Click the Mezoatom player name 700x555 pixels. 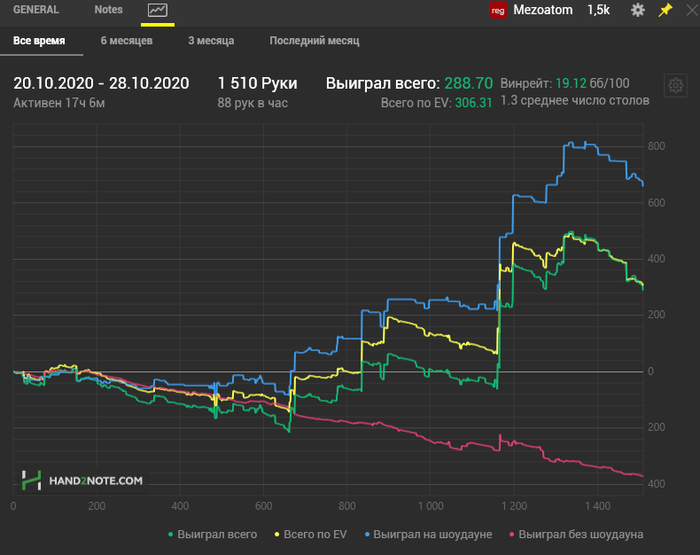pyautogui.click(x=543, y=10)
